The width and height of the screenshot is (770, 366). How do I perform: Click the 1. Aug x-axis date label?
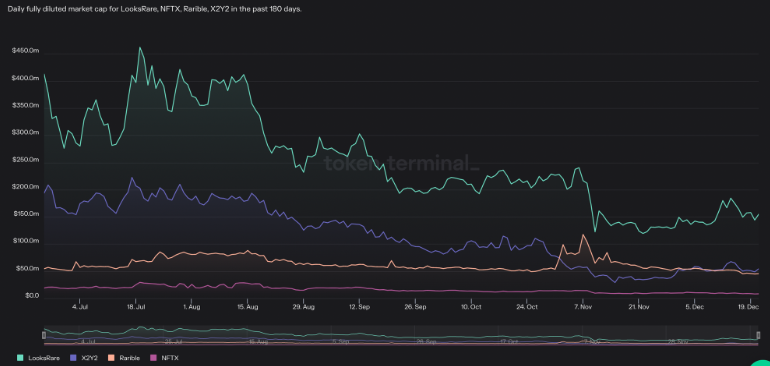point(191,307)
